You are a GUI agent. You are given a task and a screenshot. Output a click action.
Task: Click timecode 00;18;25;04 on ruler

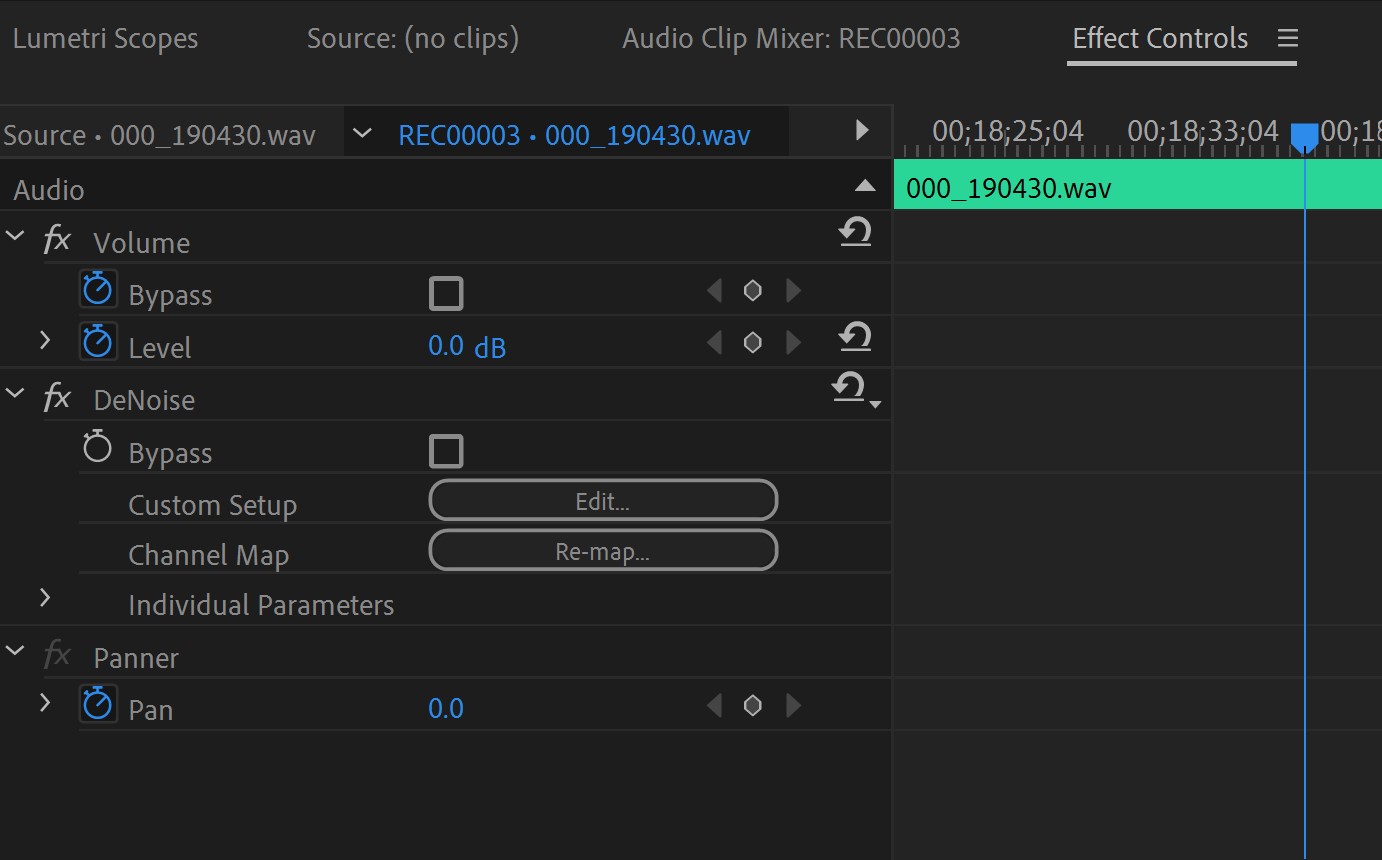coord(1008,131)
